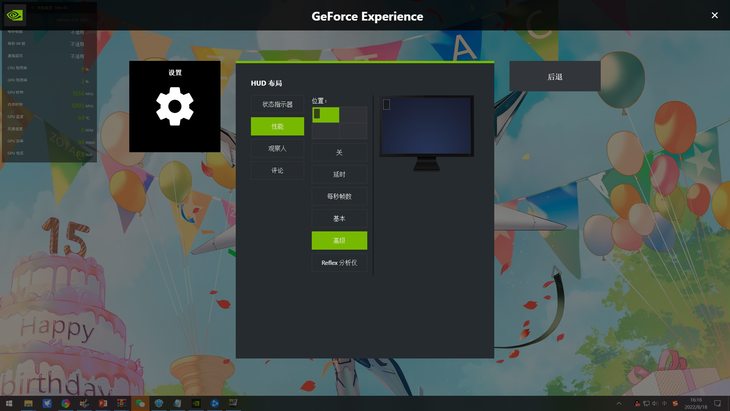The image size is (730, 411).
Task: Select the 延时 latency option
Action: (x=339, y=174)
